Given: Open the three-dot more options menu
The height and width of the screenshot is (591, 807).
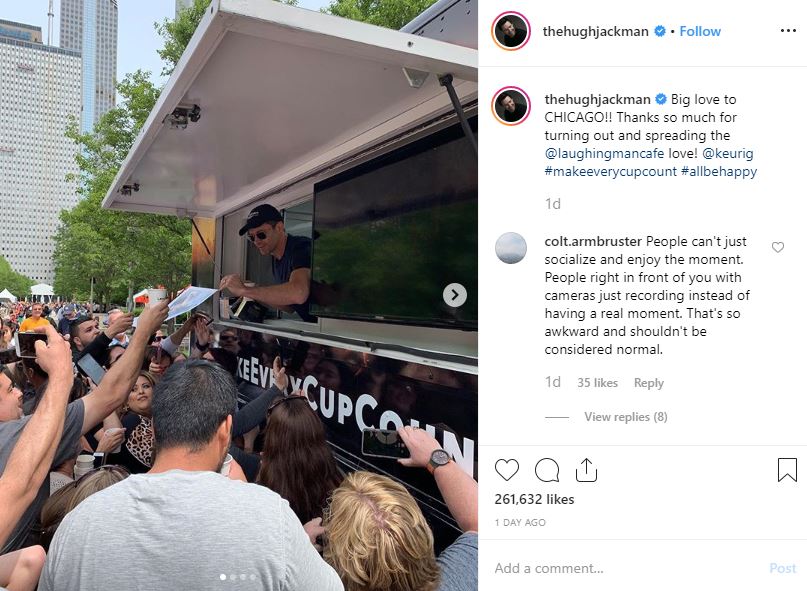Looking at the screenshot, I should point(788,31).
